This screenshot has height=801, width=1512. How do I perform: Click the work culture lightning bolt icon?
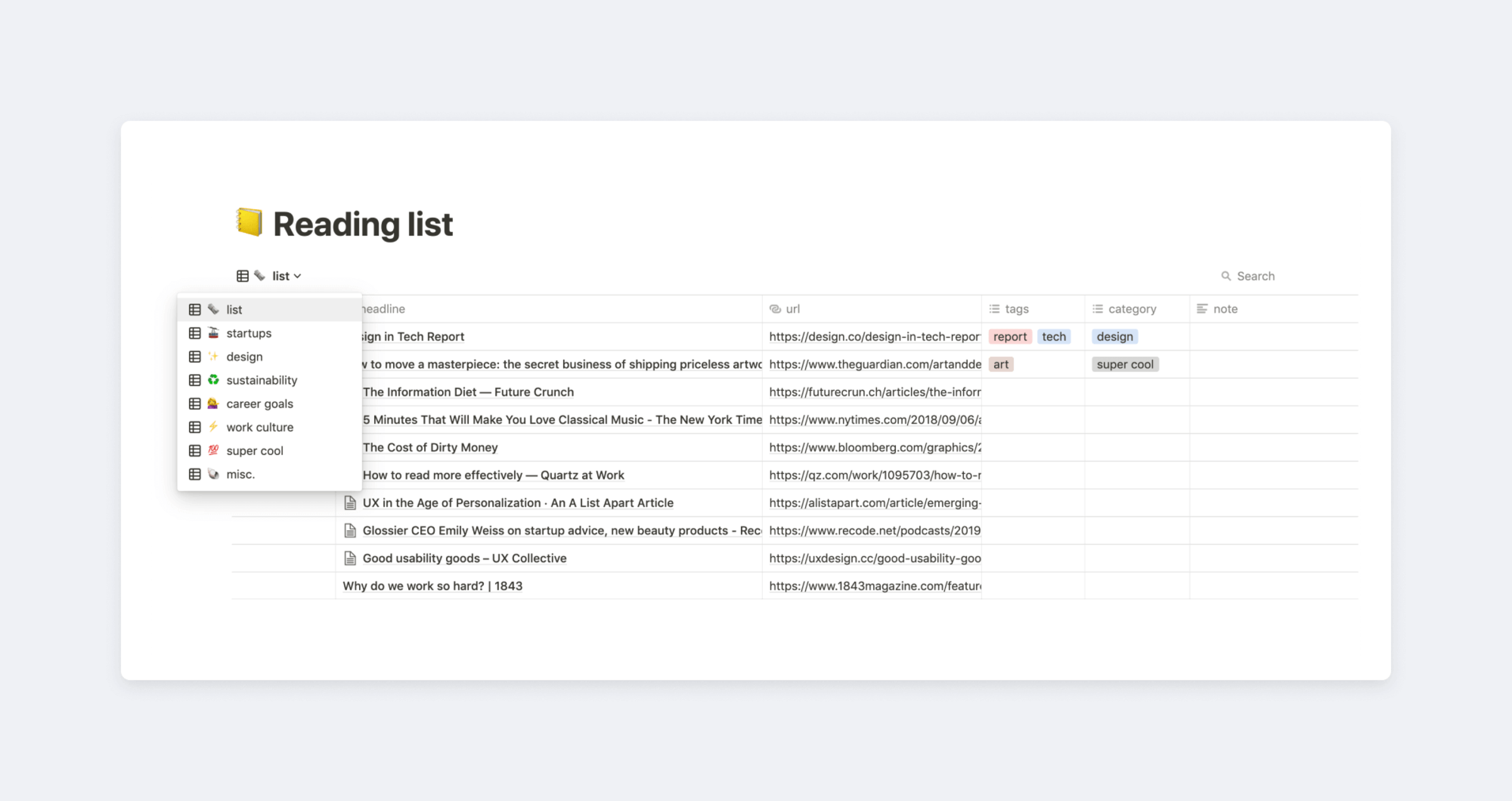214,427
